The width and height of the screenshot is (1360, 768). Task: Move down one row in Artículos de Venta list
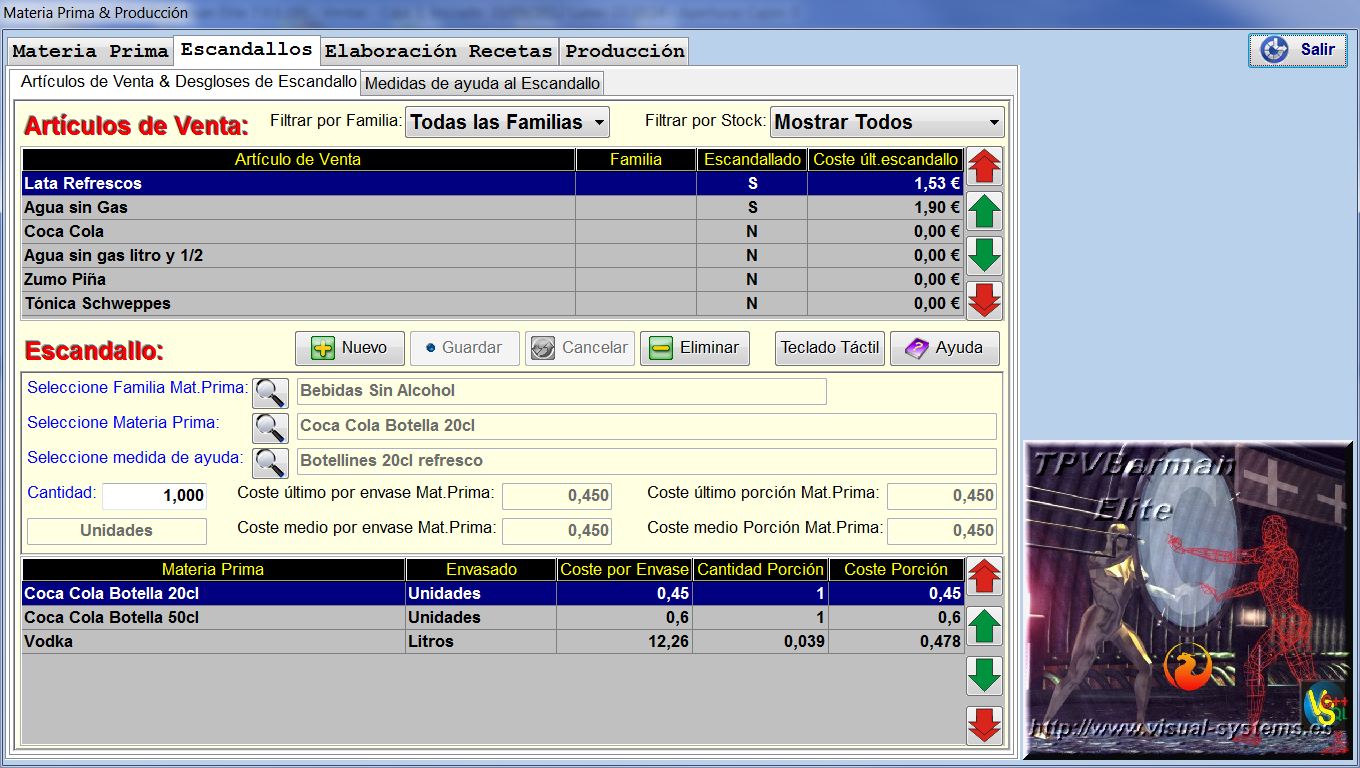[985, 256]
